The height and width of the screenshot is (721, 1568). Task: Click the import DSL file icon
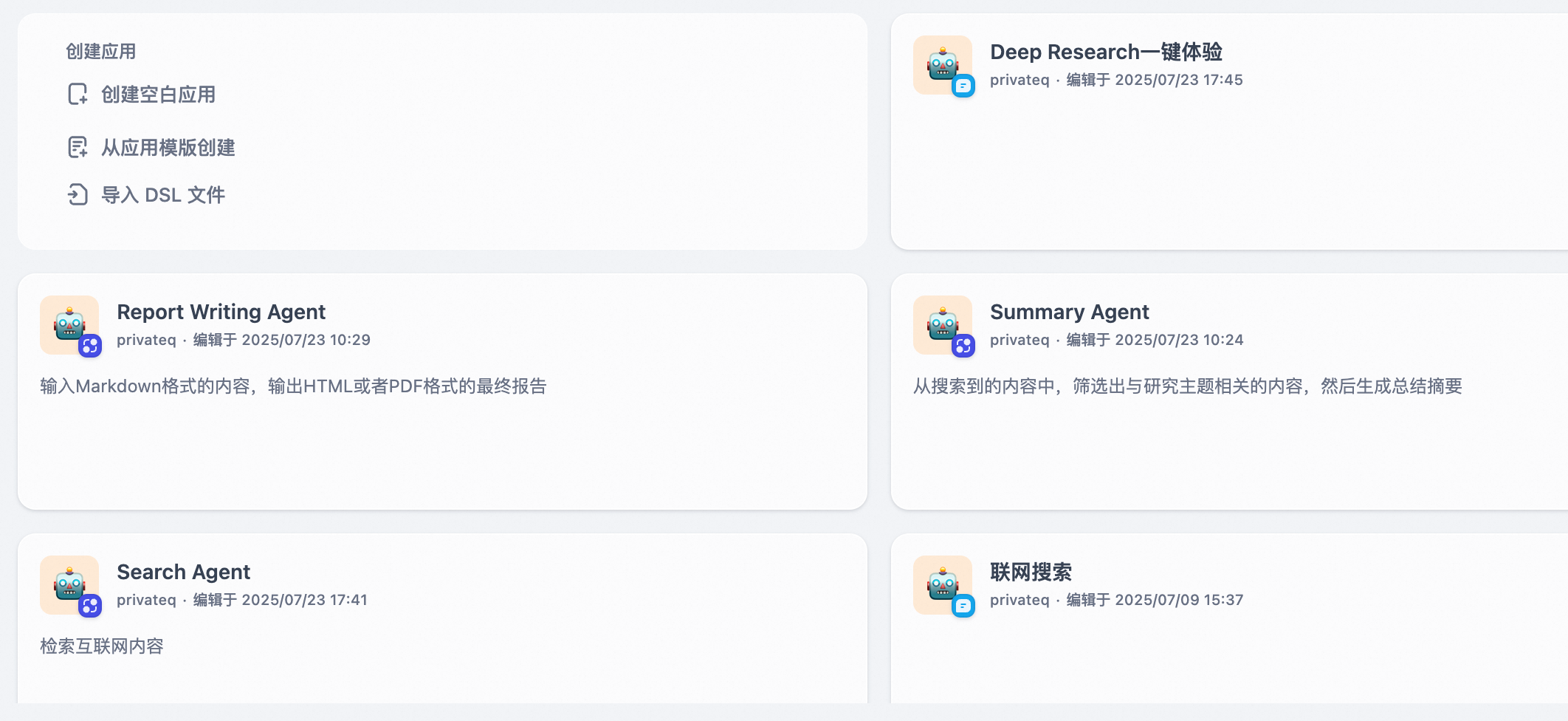click(78, 194)
